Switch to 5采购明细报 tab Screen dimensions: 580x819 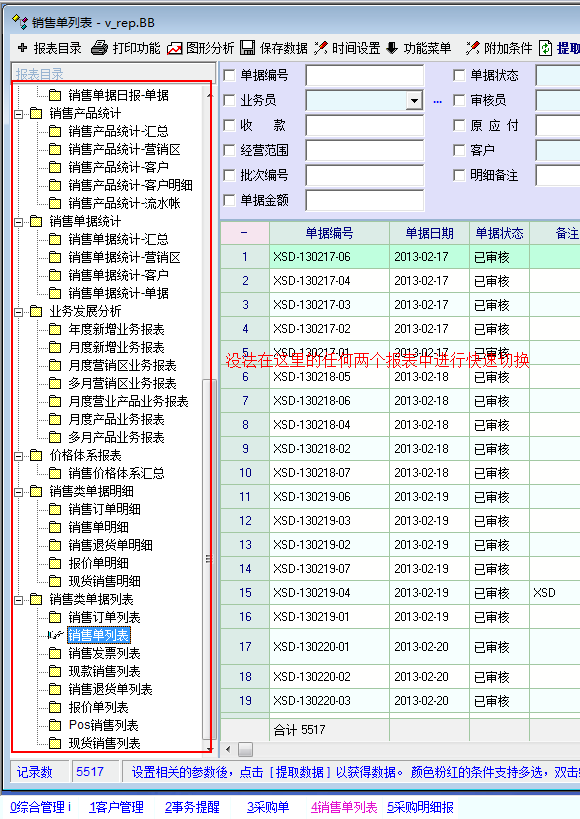(x=420, y=807)
